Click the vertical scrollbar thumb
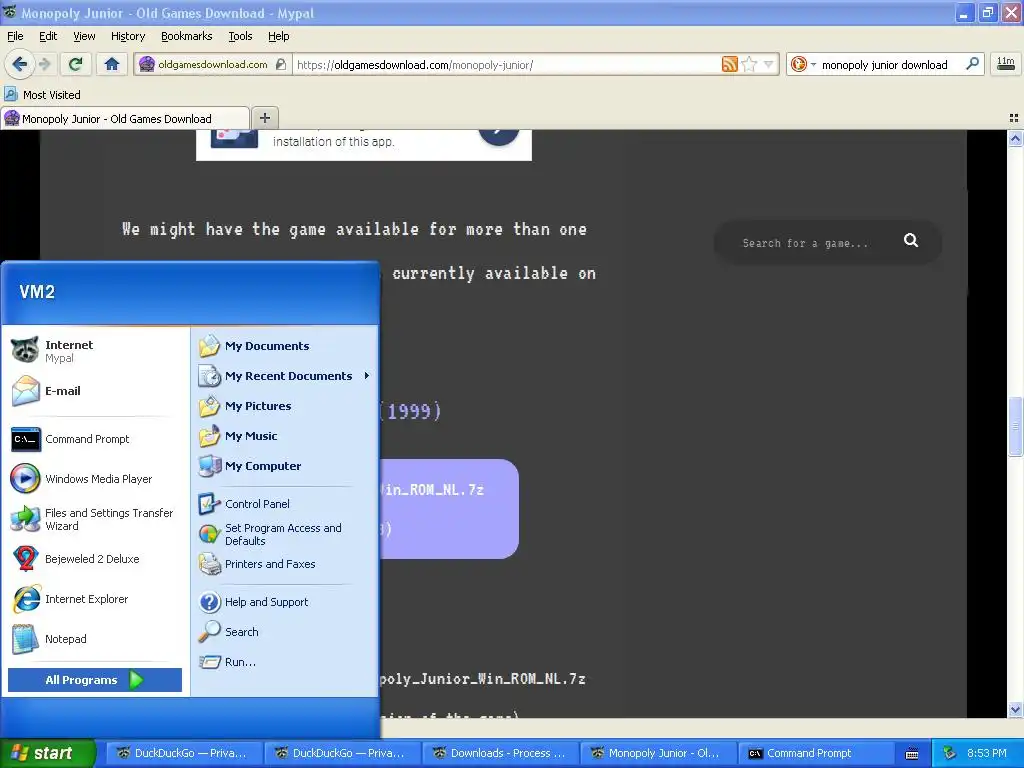 (x=1016, y=426)
